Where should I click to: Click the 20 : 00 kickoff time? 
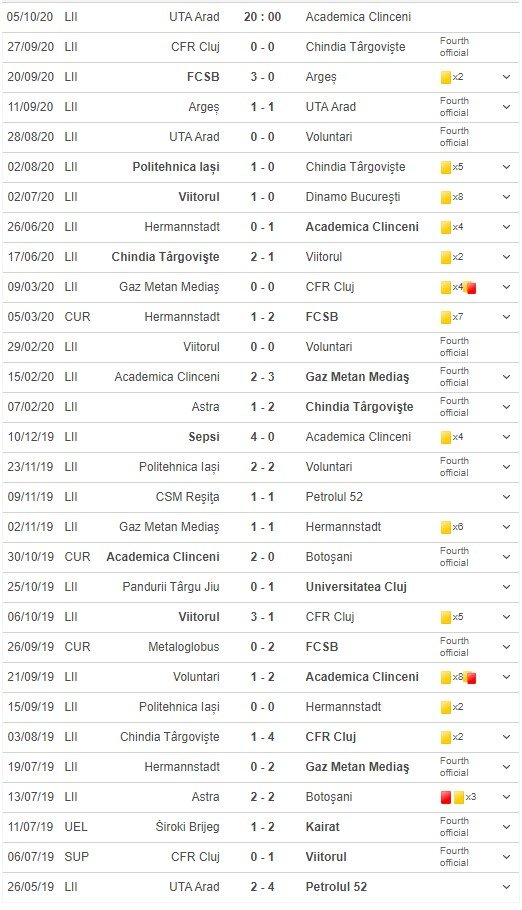(x=262, y=17)
